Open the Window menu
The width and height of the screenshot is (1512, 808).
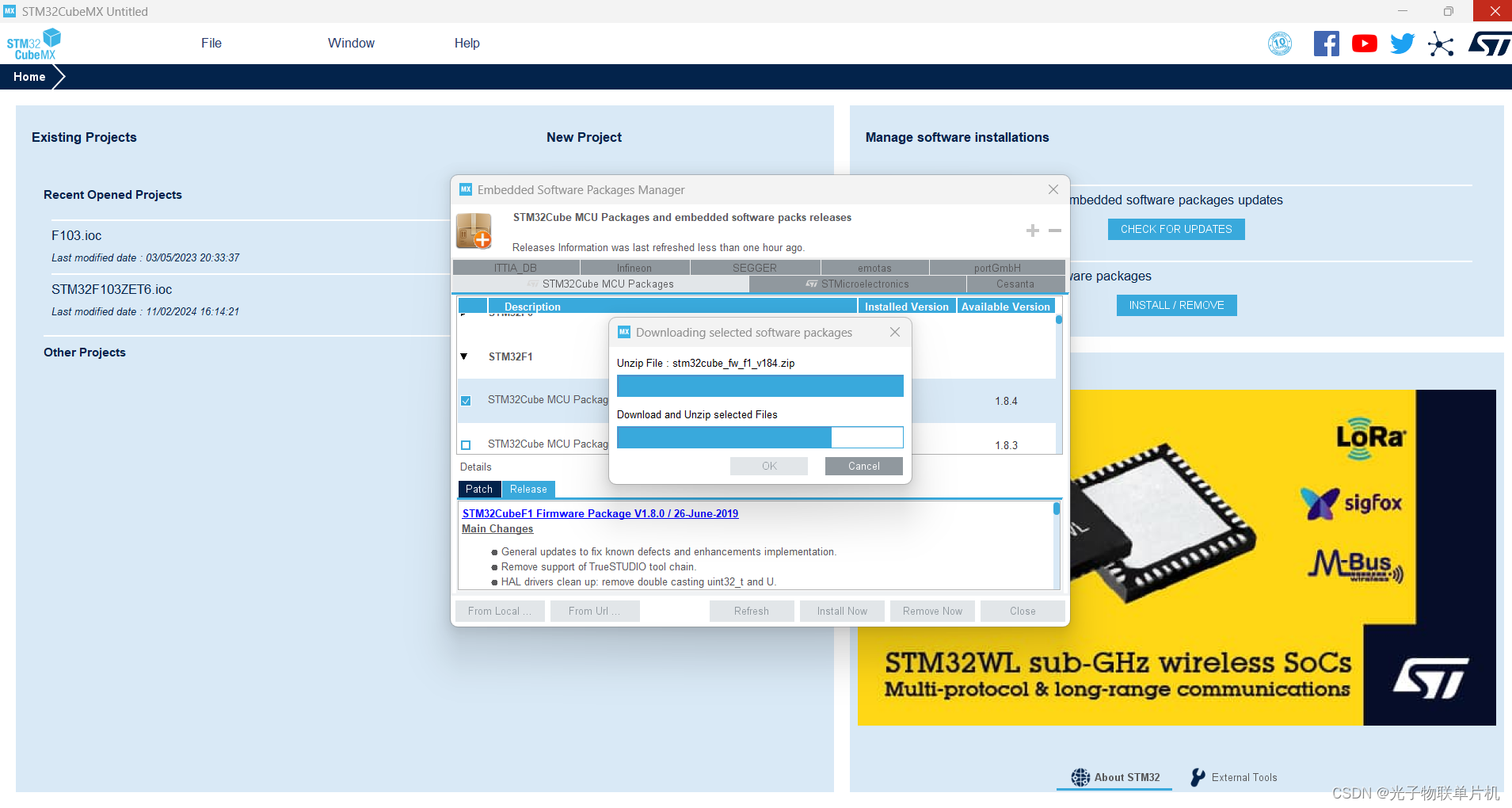(x=351, y=43)
